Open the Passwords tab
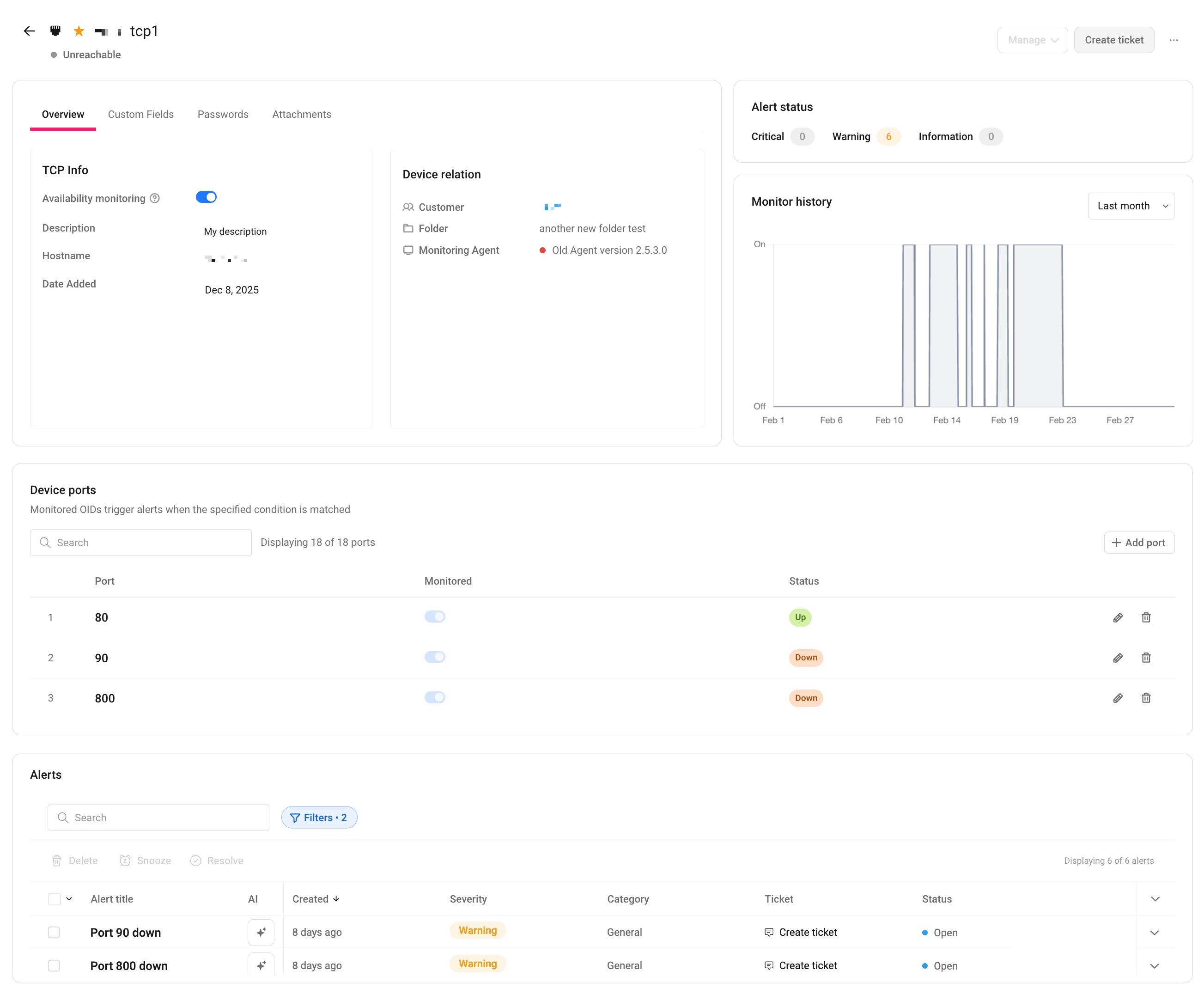Image resolution: width=1204 pixels, height=1001 pixels. click(x=223, y=114)
